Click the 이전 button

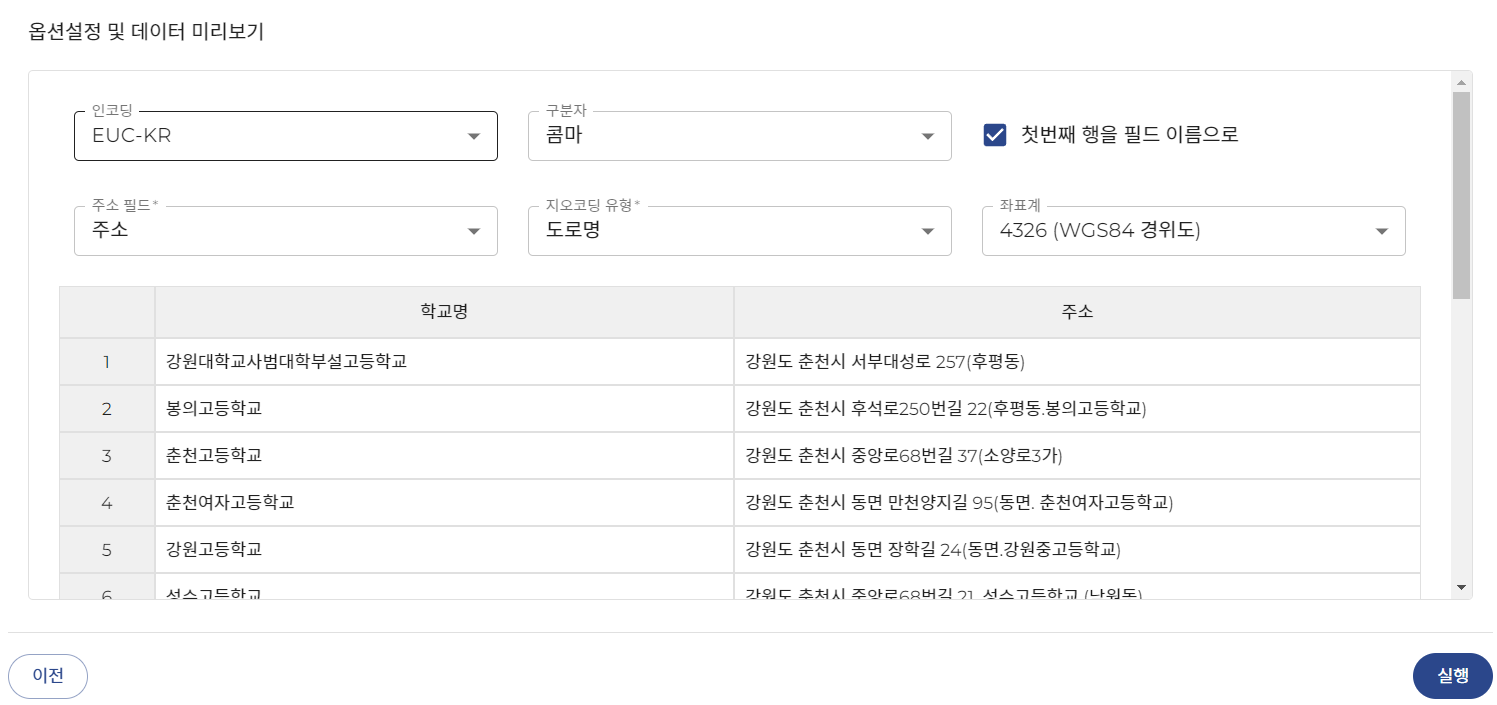coord(48,676)
